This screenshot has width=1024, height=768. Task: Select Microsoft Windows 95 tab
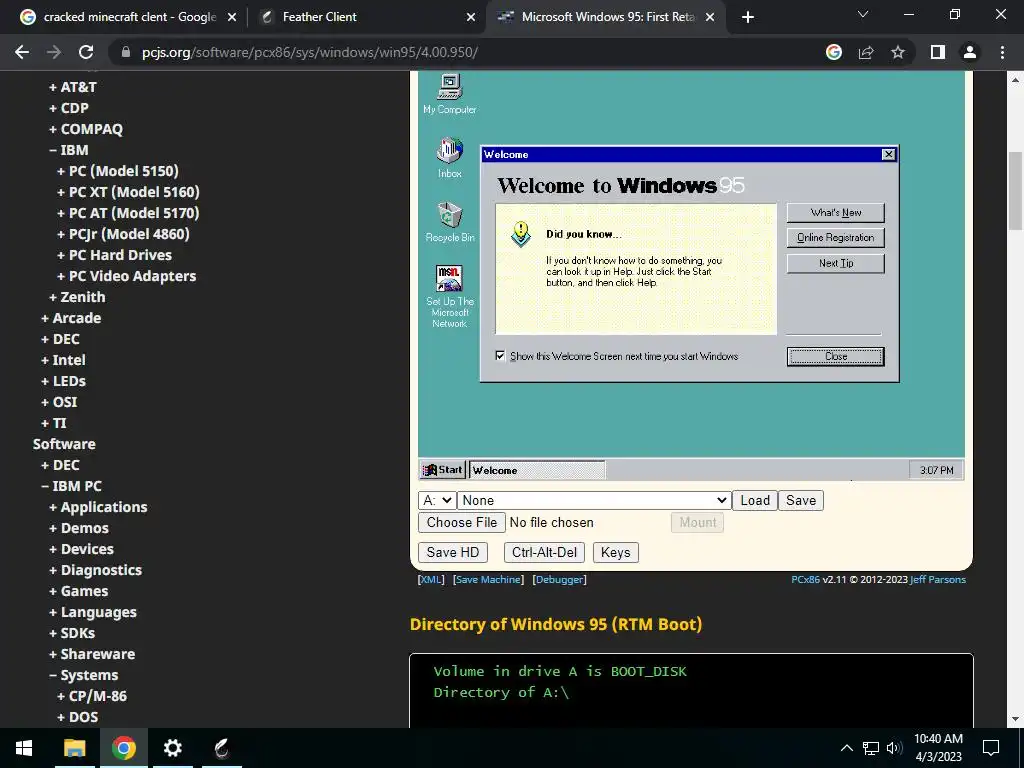click(x=607, y=17)
